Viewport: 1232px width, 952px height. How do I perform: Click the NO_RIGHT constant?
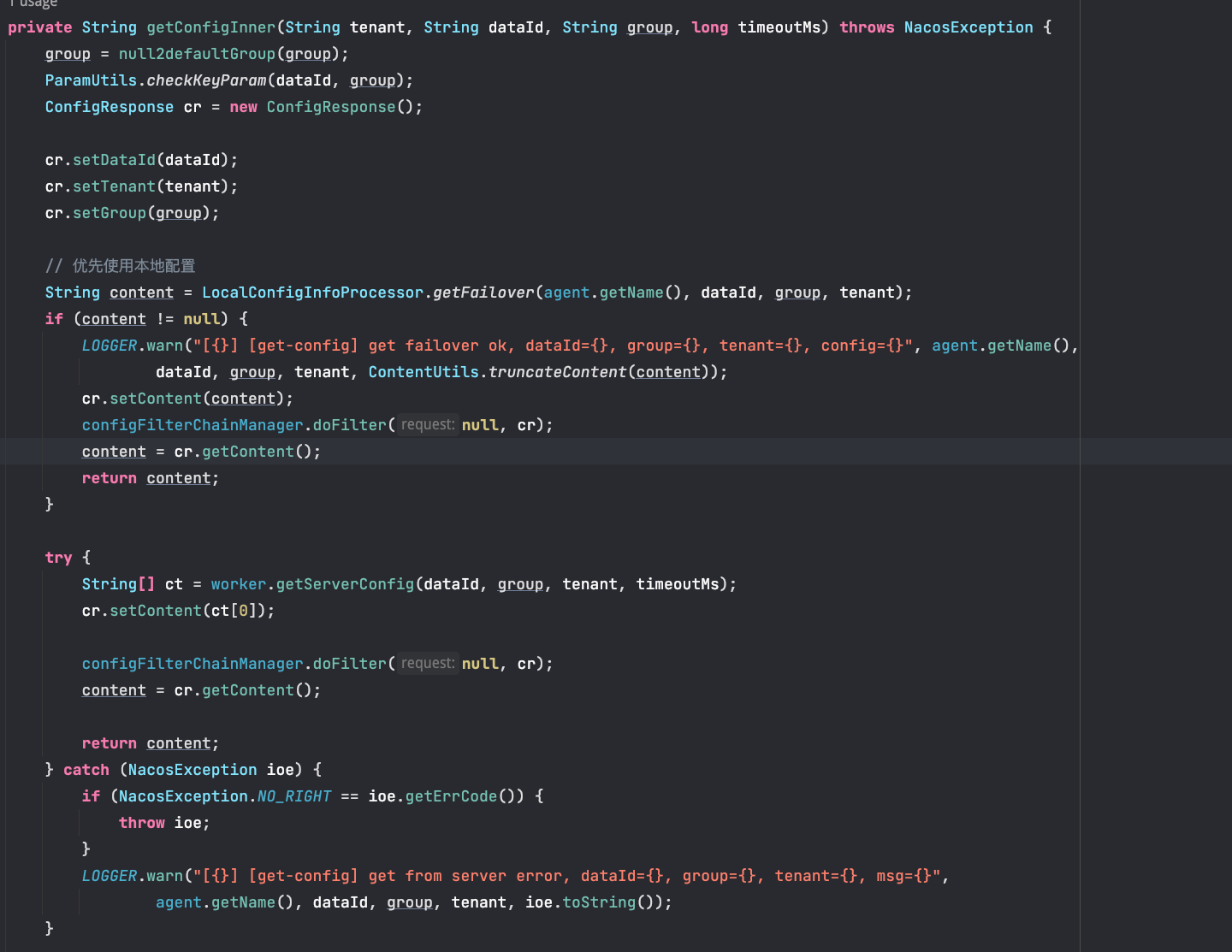tap(294, 796)
